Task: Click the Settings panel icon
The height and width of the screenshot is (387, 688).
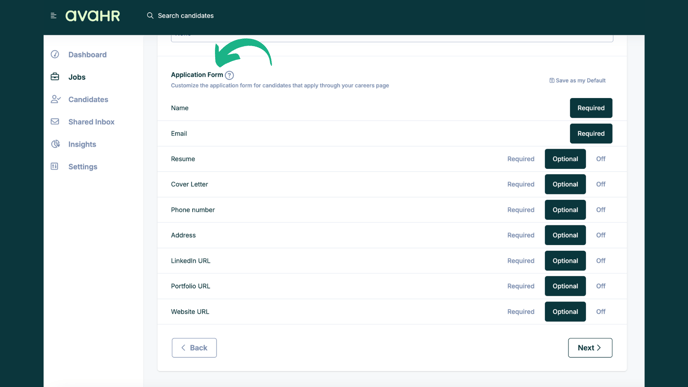Action: tap(54, 166)
